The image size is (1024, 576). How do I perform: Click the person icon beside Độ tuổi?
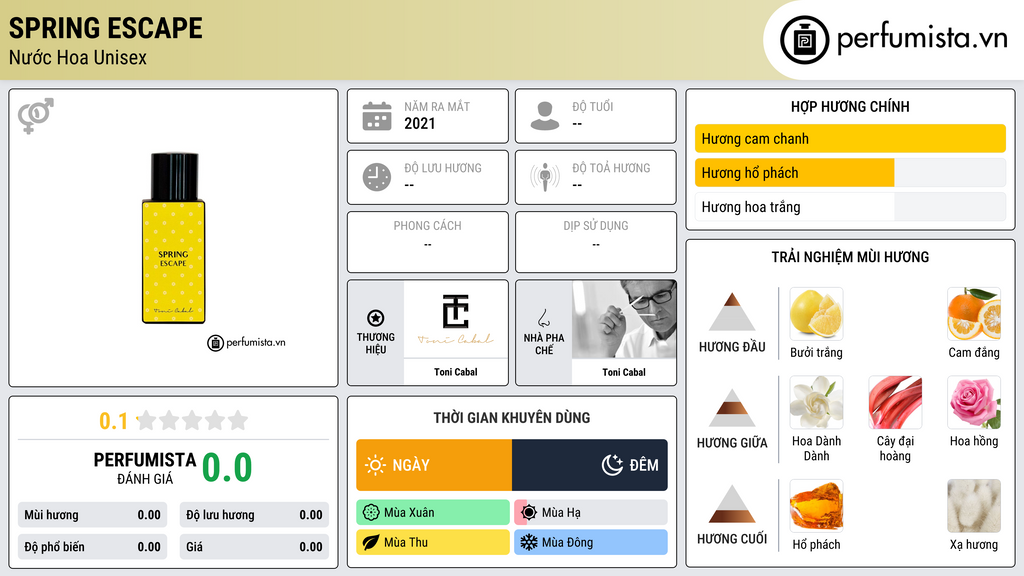click(545, 116)
